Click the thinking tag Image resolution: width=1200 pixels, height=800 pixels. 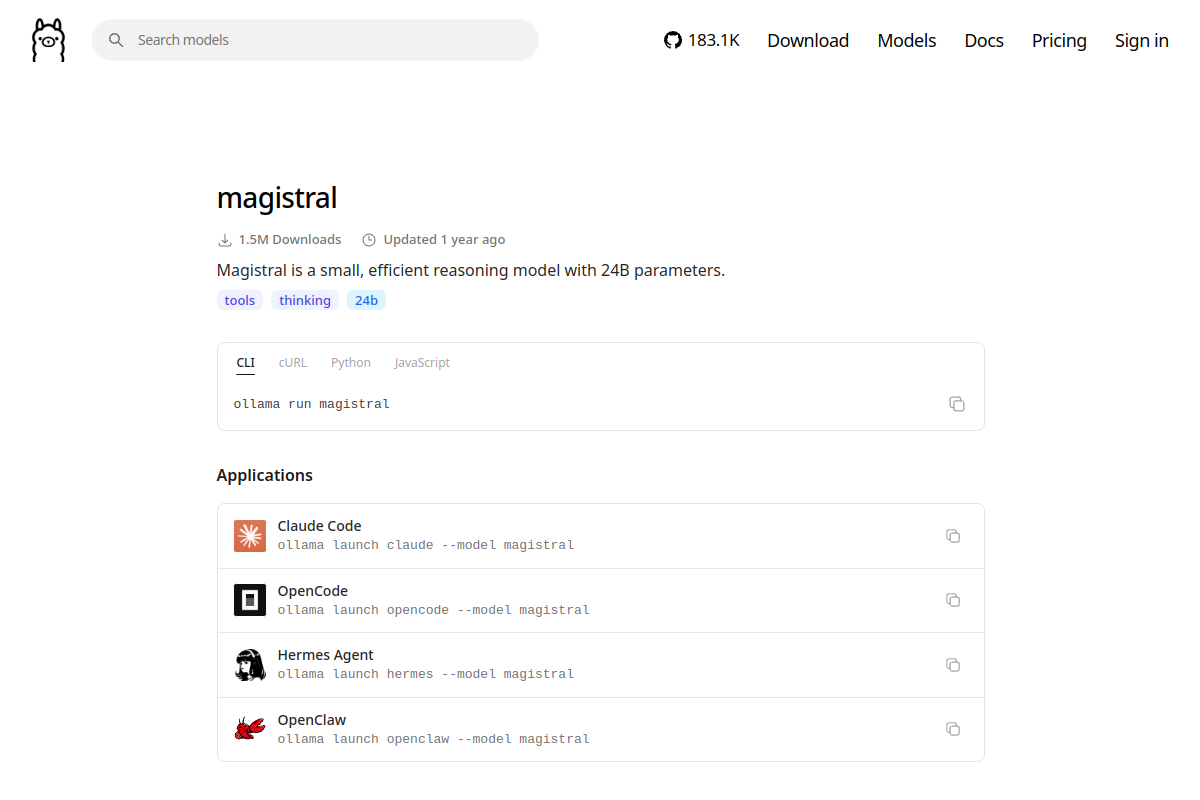click(305, 300)
